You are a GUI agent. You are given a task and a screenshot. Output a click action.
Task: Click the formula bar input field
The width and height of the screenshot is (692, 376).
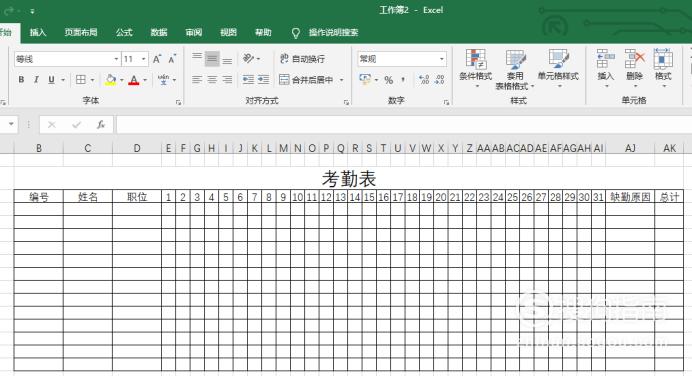[x=404, y=125]
